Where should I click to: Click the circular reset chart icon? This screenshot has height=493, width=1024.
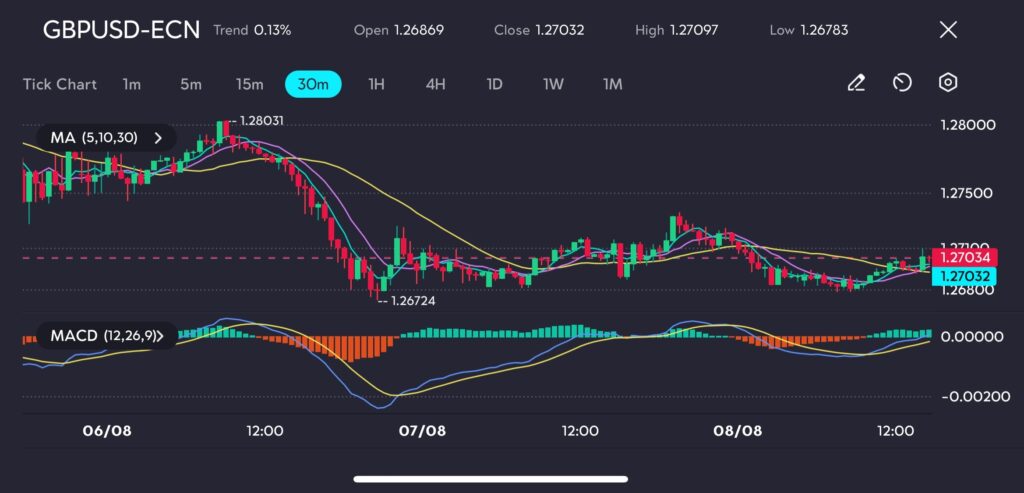coord(902,83)
